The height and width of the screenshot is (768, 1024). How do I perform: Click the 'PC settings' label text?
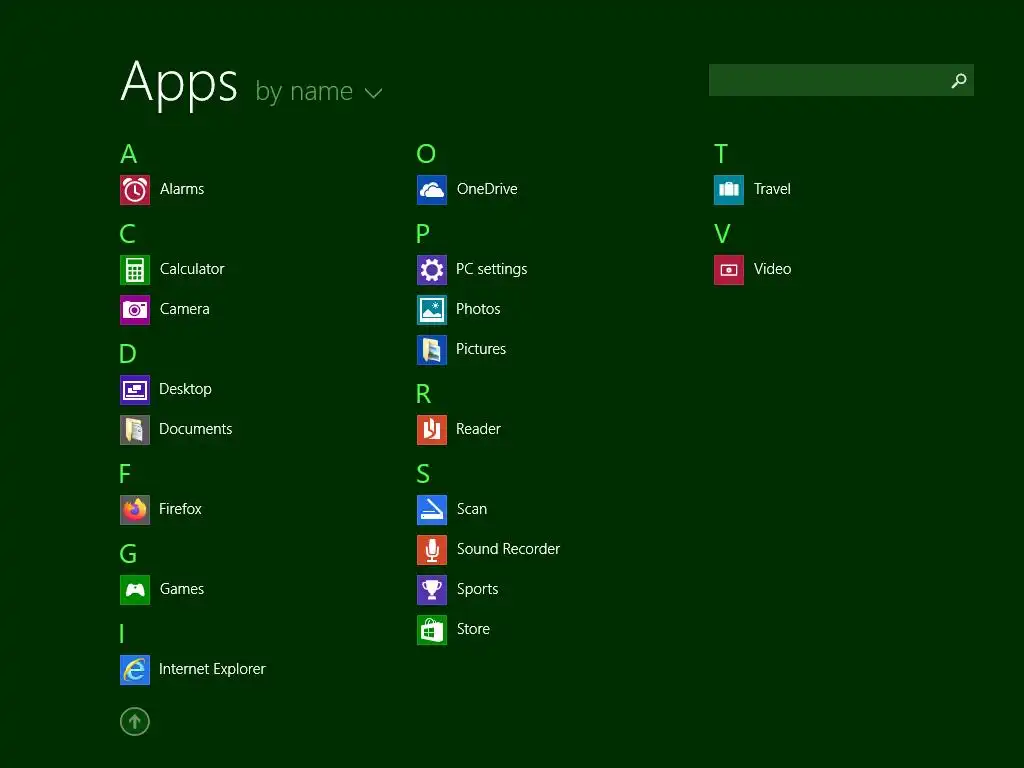pos(492,269)
